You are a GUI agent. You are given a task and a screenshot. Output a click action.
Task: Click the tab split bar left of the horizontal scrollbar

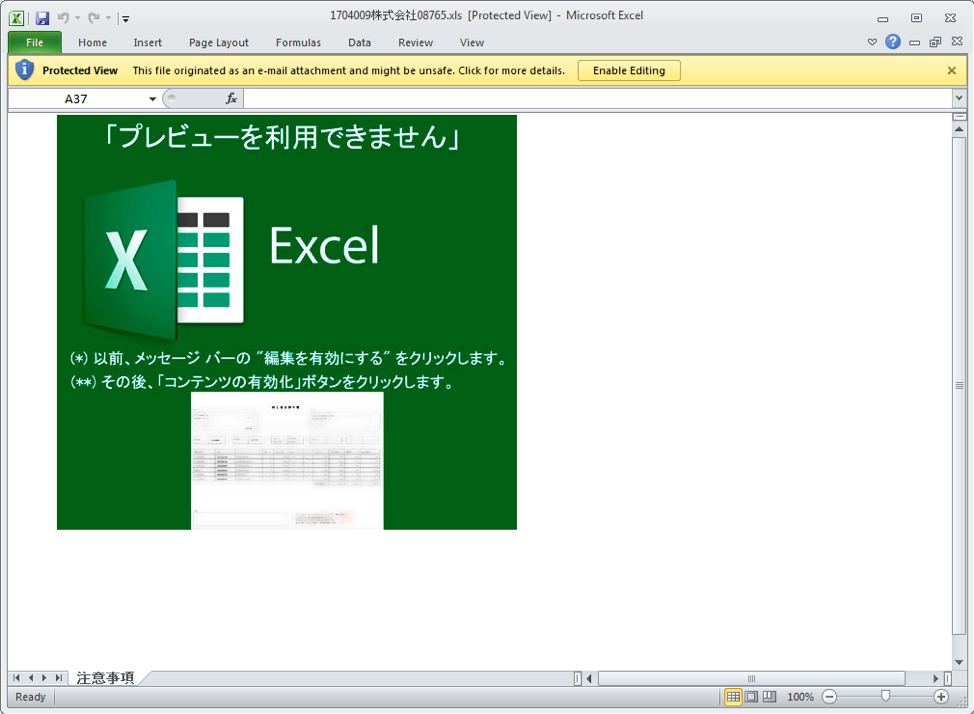[x=578, y=678]
